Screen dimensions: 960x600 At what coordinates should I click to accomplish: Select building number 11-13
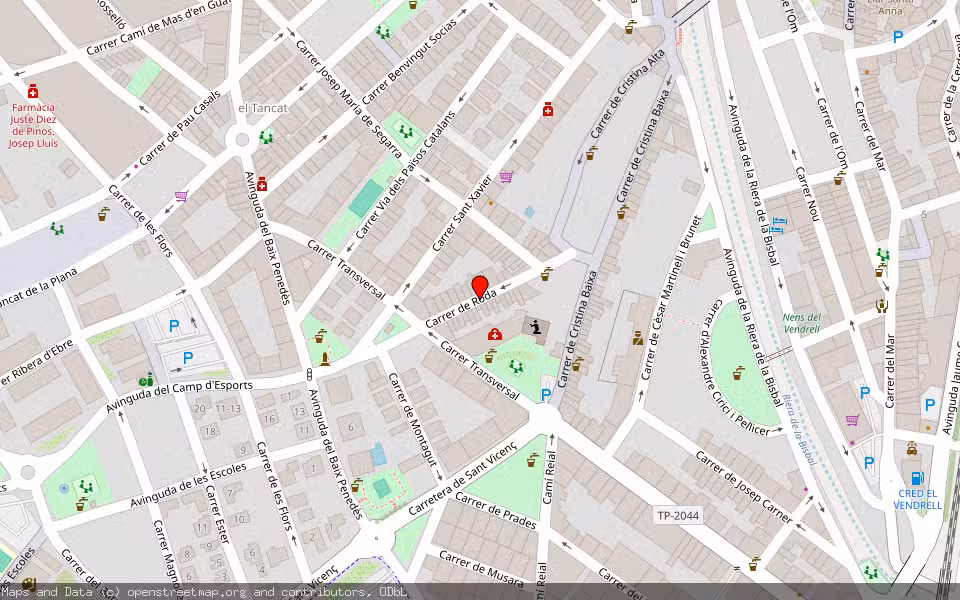click(x=227, y=408)
